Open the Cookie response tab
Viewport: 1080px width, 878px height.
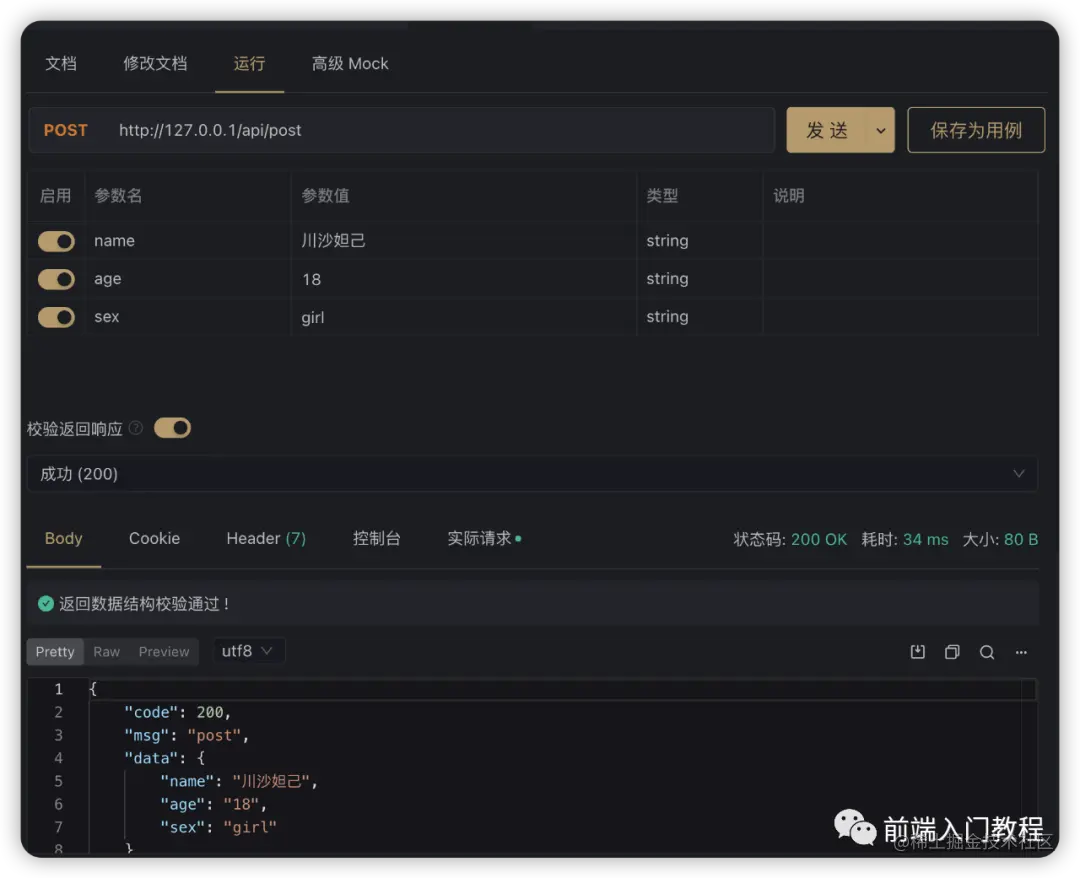[x=154, y=538]
